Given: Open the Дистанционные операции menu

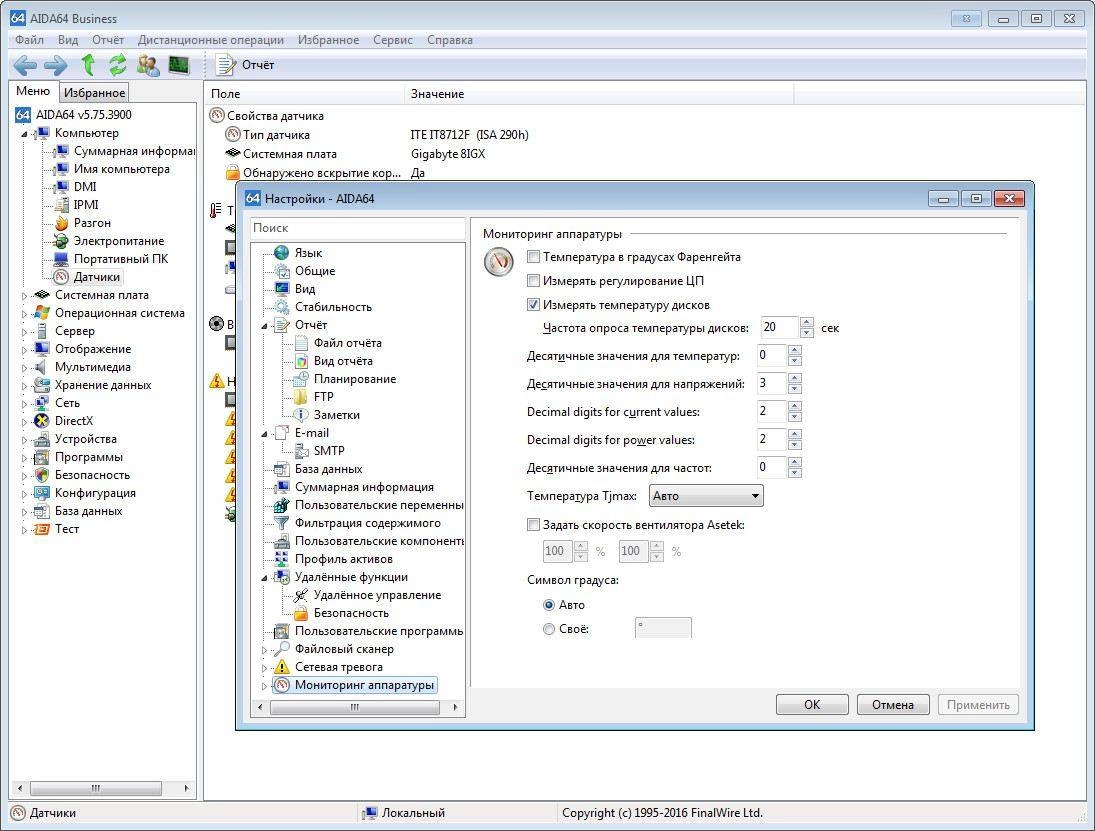Looking at the screenshot, I should click(211, 40).
